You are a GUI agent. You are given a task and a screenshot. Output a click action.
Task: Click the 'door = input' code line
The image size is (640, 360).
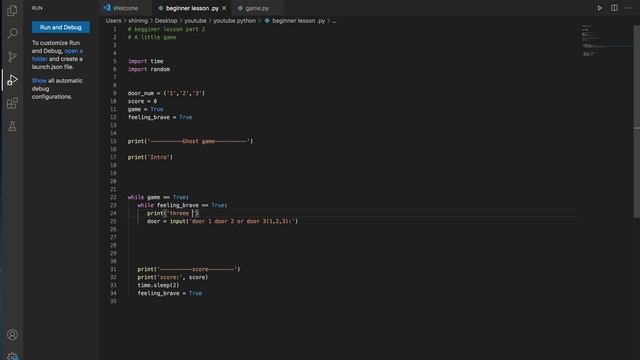(x=222, y=221)
